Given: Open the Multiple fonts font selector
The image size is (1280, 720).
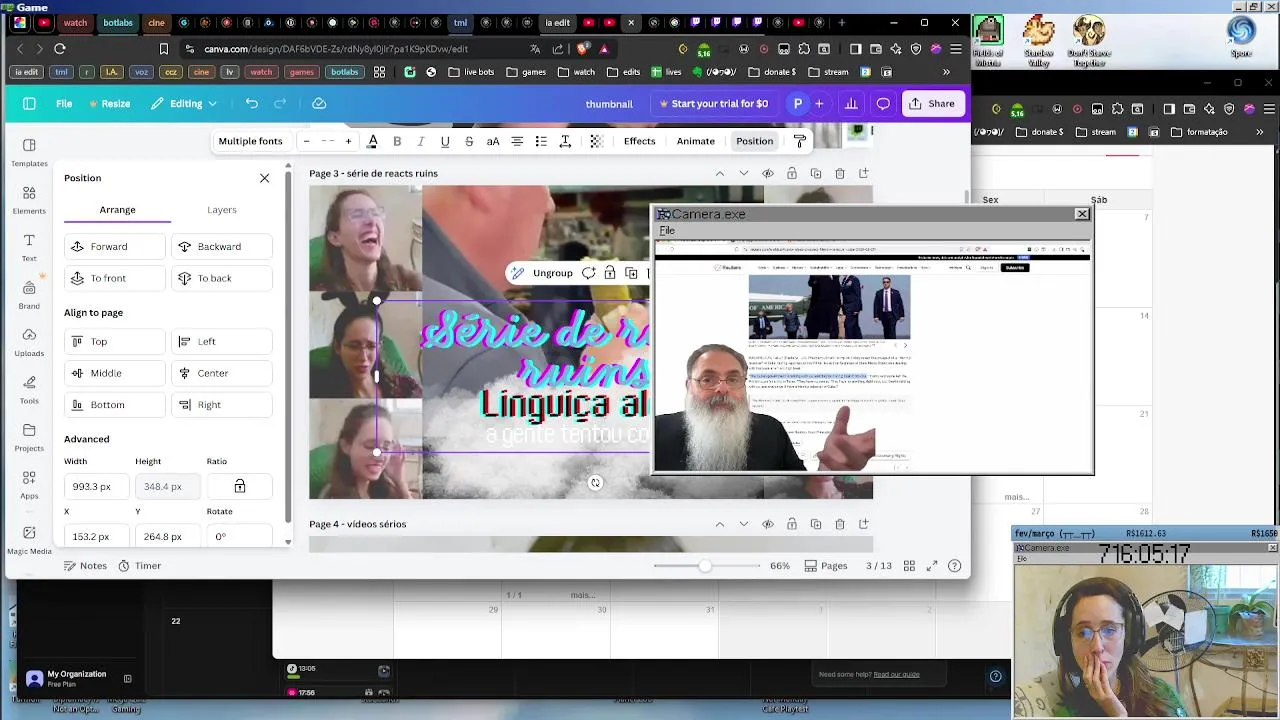Looking at the screenshot, I should tap(250, 141).
